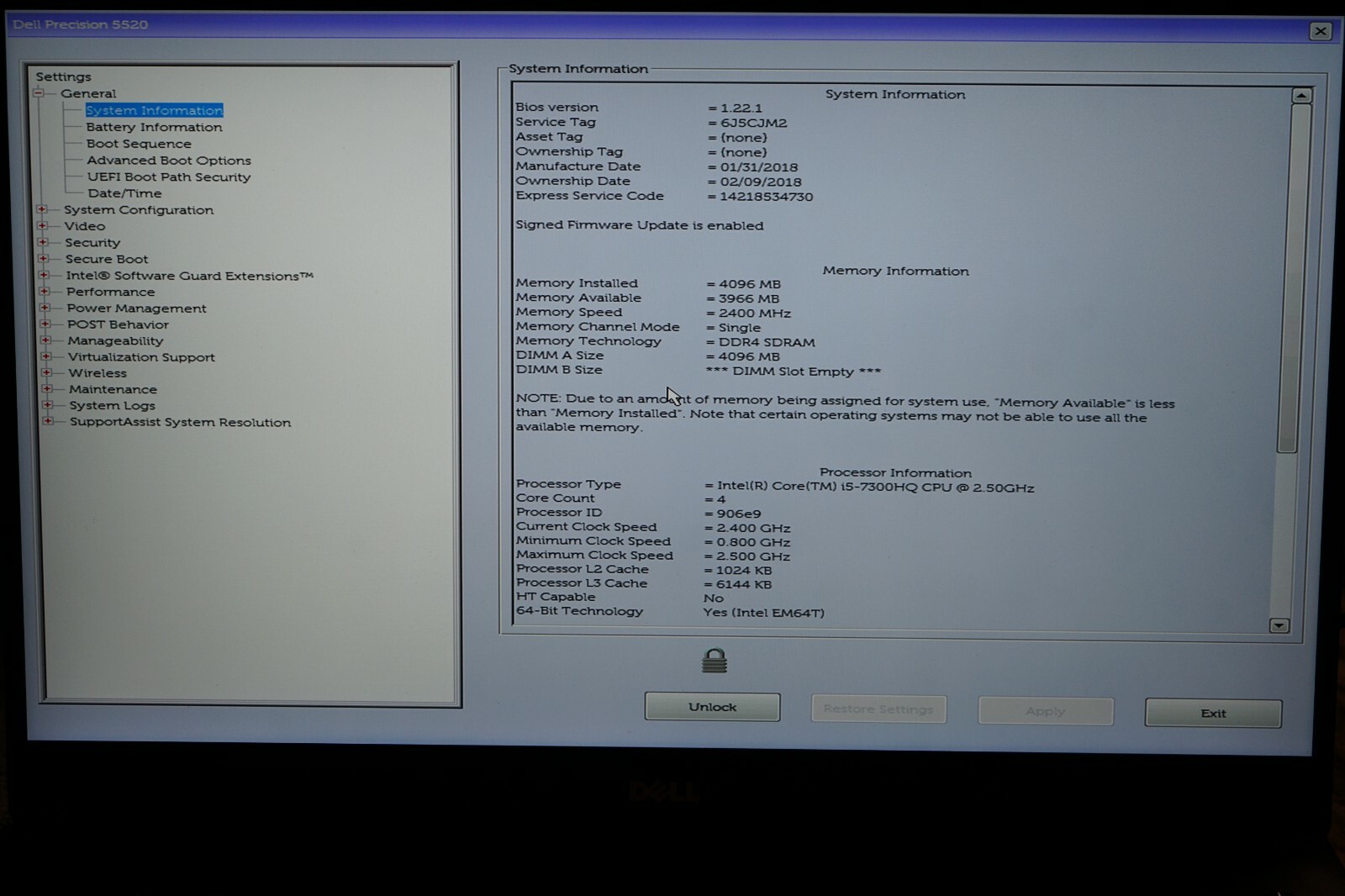Select SupportAssist System Resolution label
This screenshot has width=1345, height=896.
click(x=180, y=422)
